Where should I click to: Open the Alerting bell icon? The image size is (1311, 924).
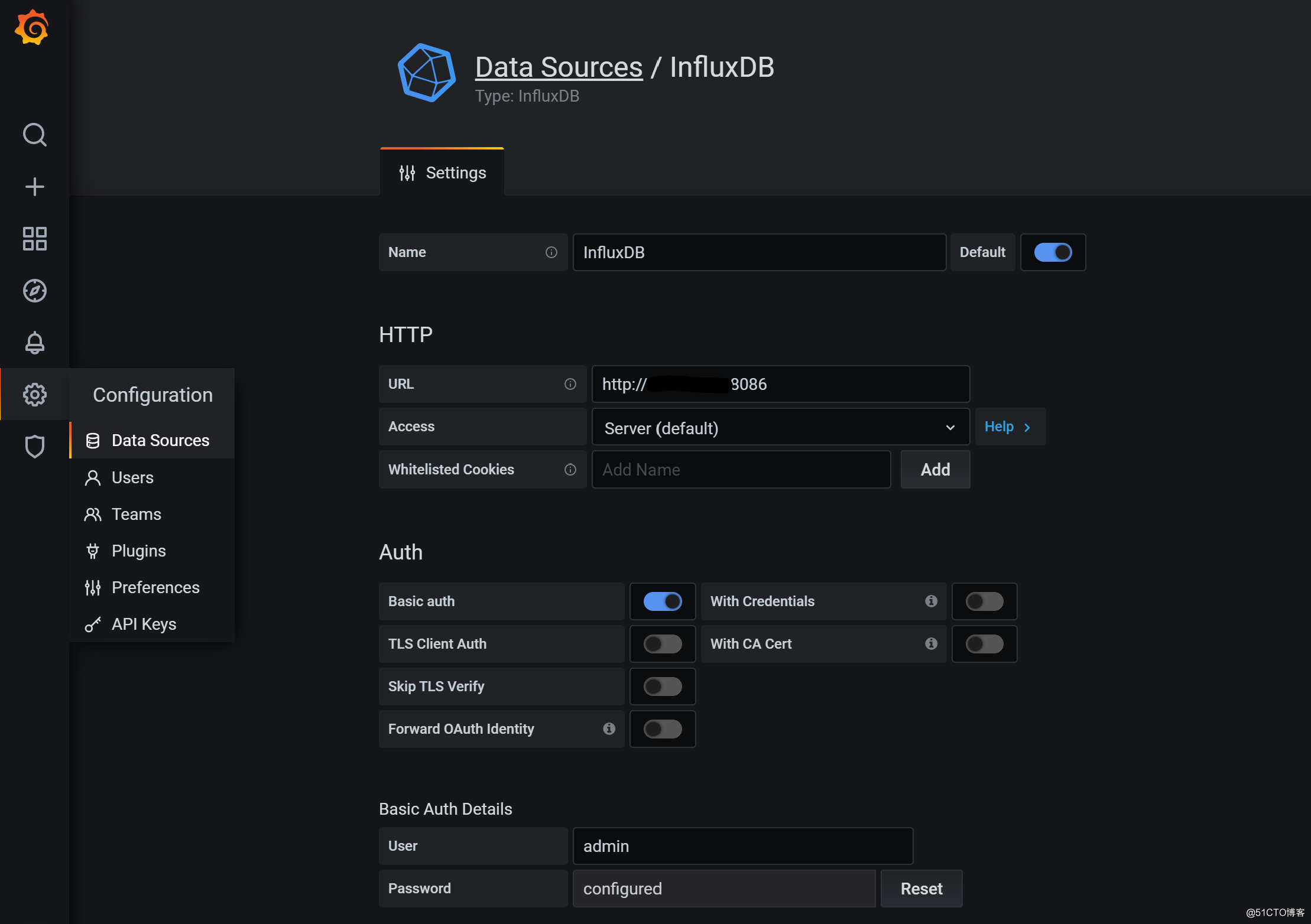coord(34,343)
